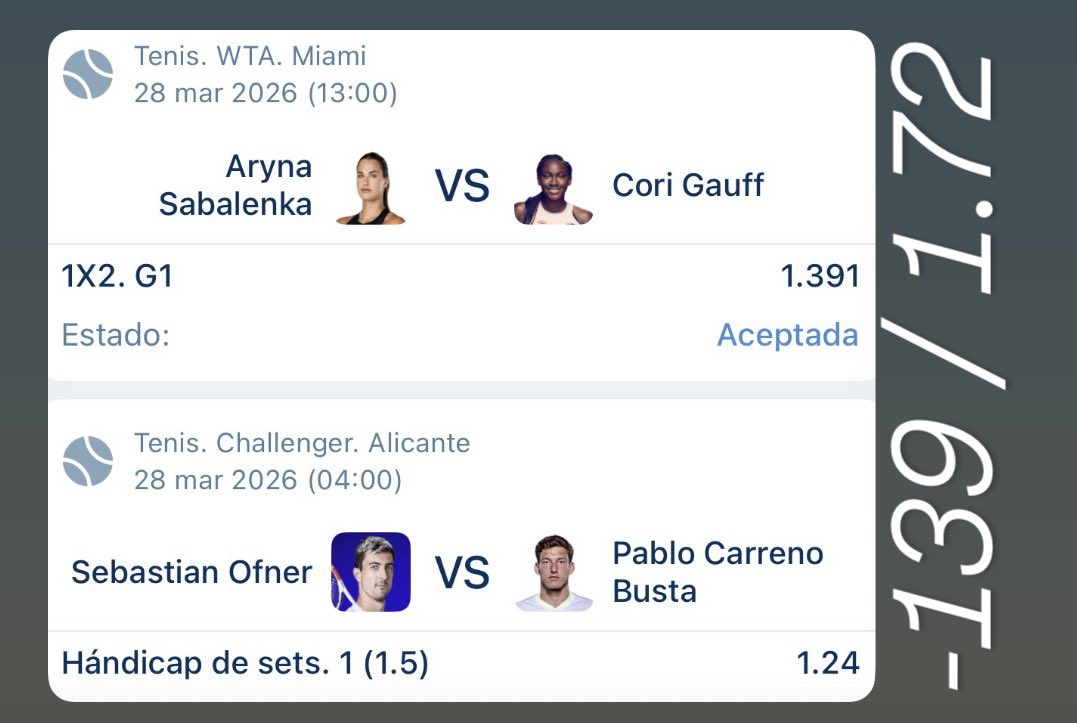Click the Sebastian Ofner name text
The width and height of the screenshot is (1077, 723).
pyautogui.click(x=192, y=573)
